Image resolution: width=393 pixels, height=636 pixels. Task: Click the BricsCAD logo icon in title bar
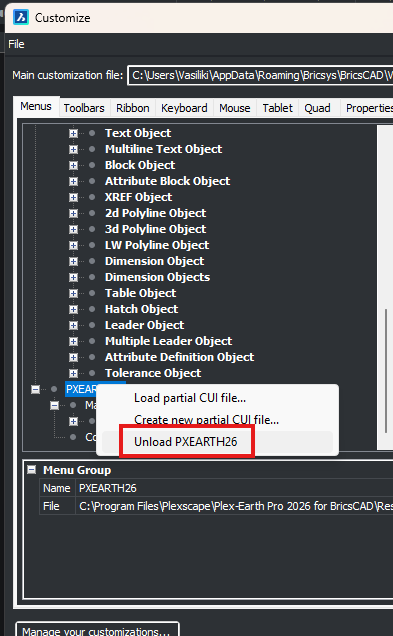(x=21, y=17)
